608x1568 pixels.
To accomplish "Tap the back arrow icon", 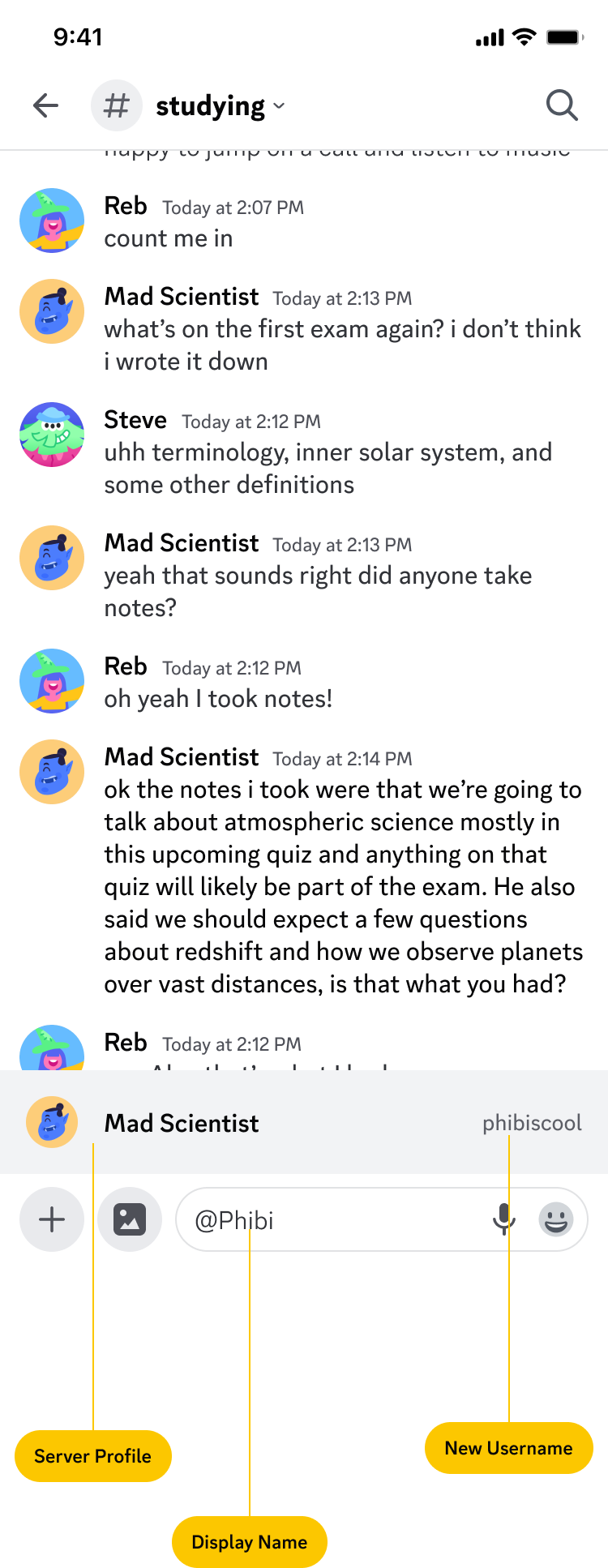I will (46, 105).
